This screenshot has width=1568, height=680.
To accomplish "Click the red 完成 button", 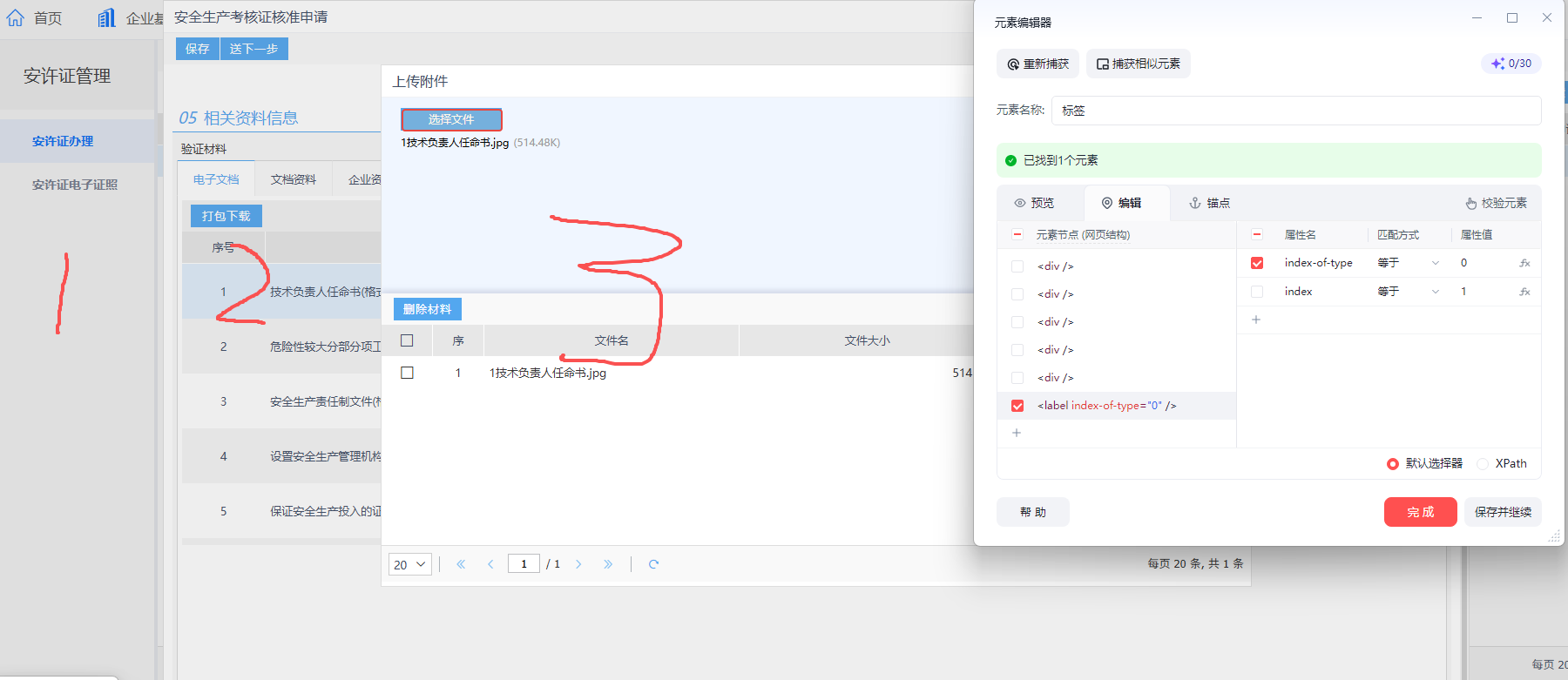I will tap(1420, 512).
